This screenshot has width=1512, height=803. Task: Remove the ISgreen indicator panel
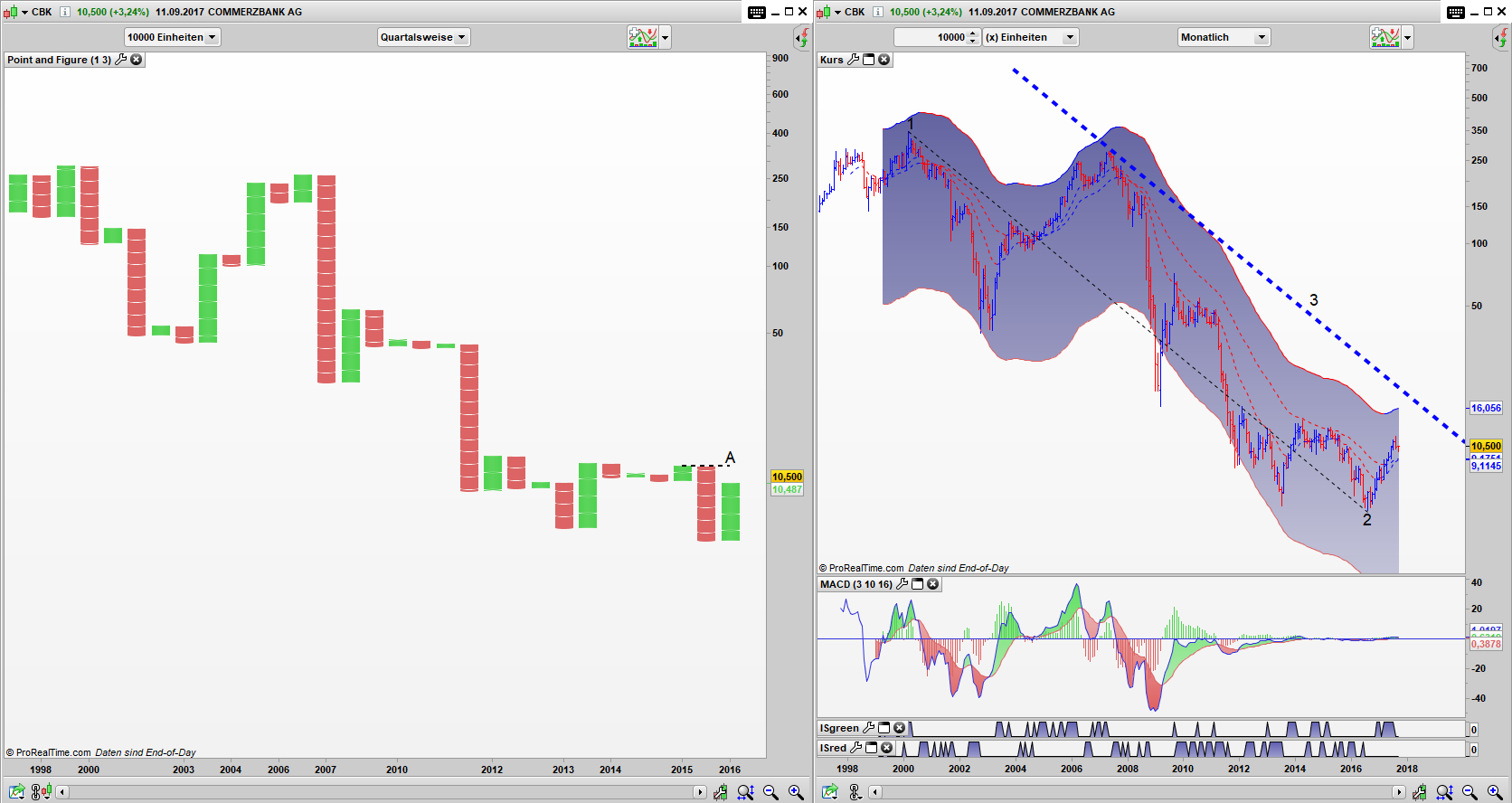[899, 728]
